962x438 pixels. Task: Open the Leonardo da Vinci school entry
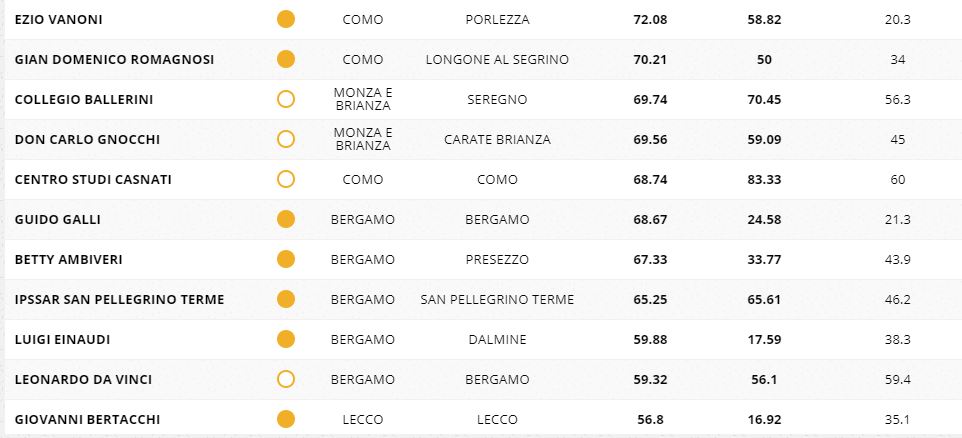(x=82, y=380)
